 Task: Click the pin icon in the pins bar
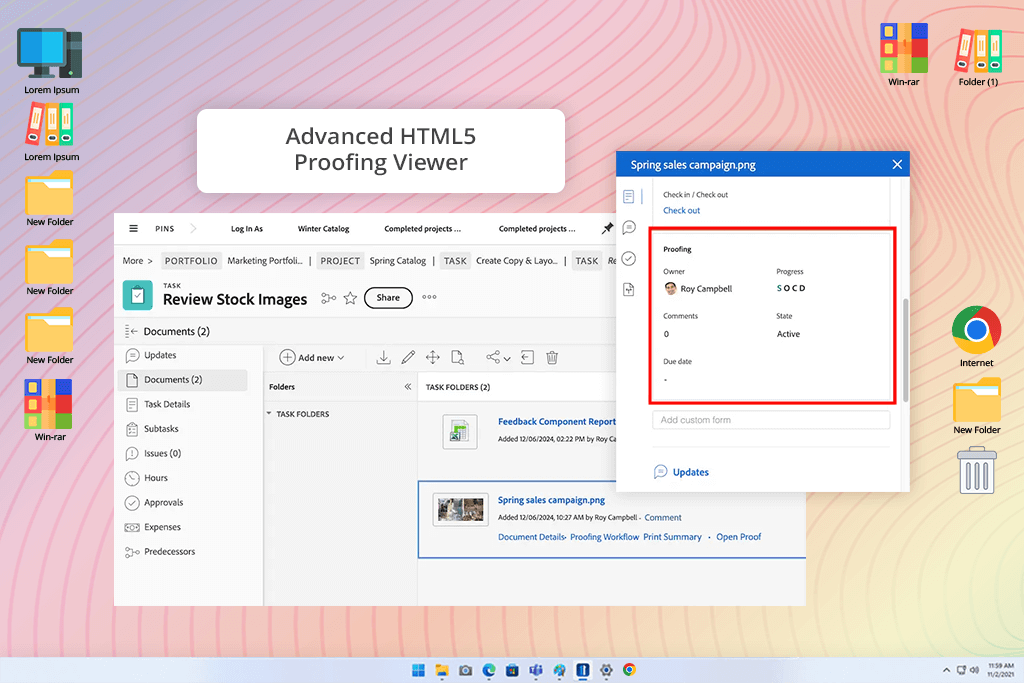607,228
